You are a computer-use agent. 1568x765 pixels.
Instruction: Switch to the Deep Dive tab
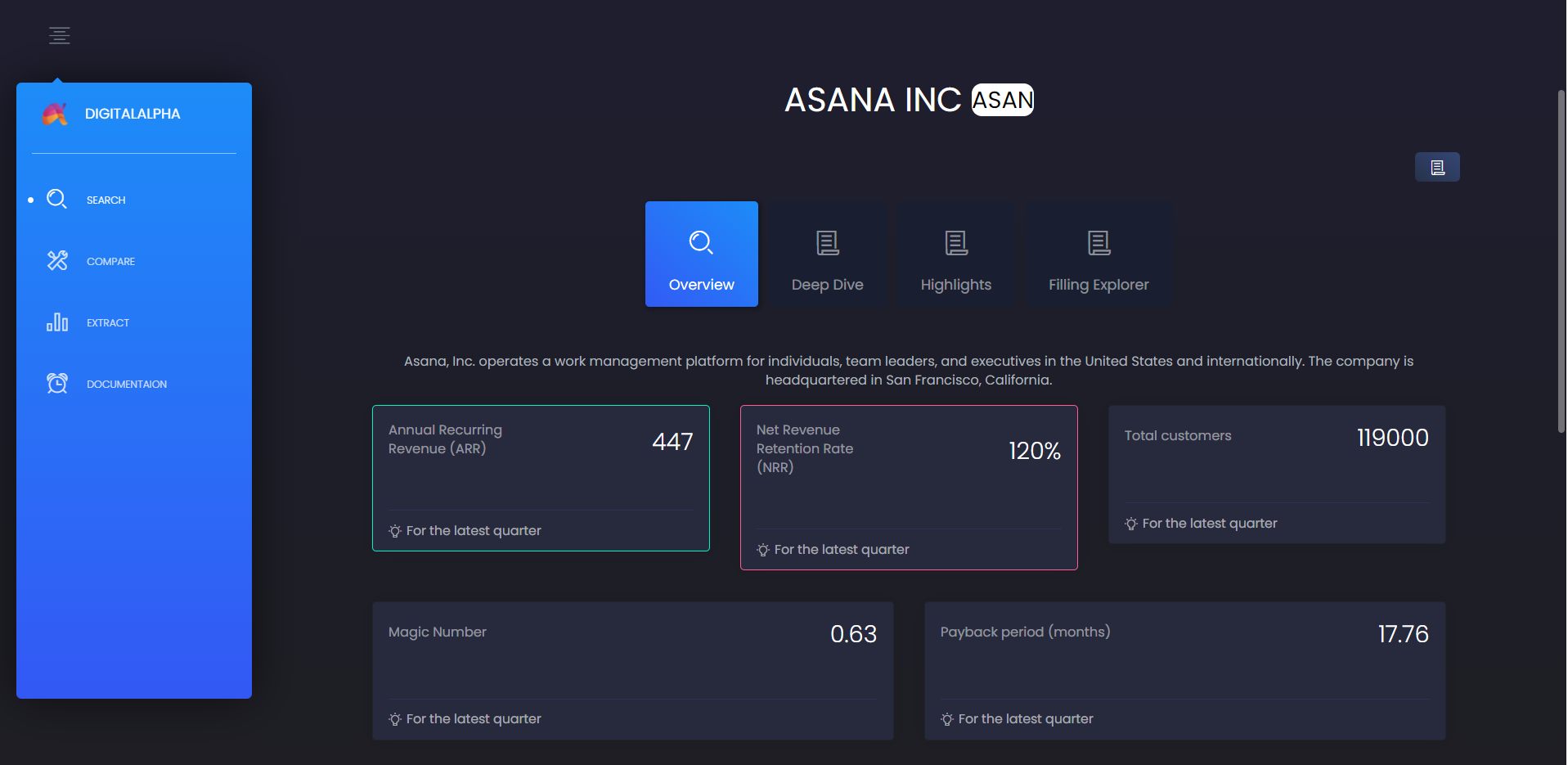[828, 254]
